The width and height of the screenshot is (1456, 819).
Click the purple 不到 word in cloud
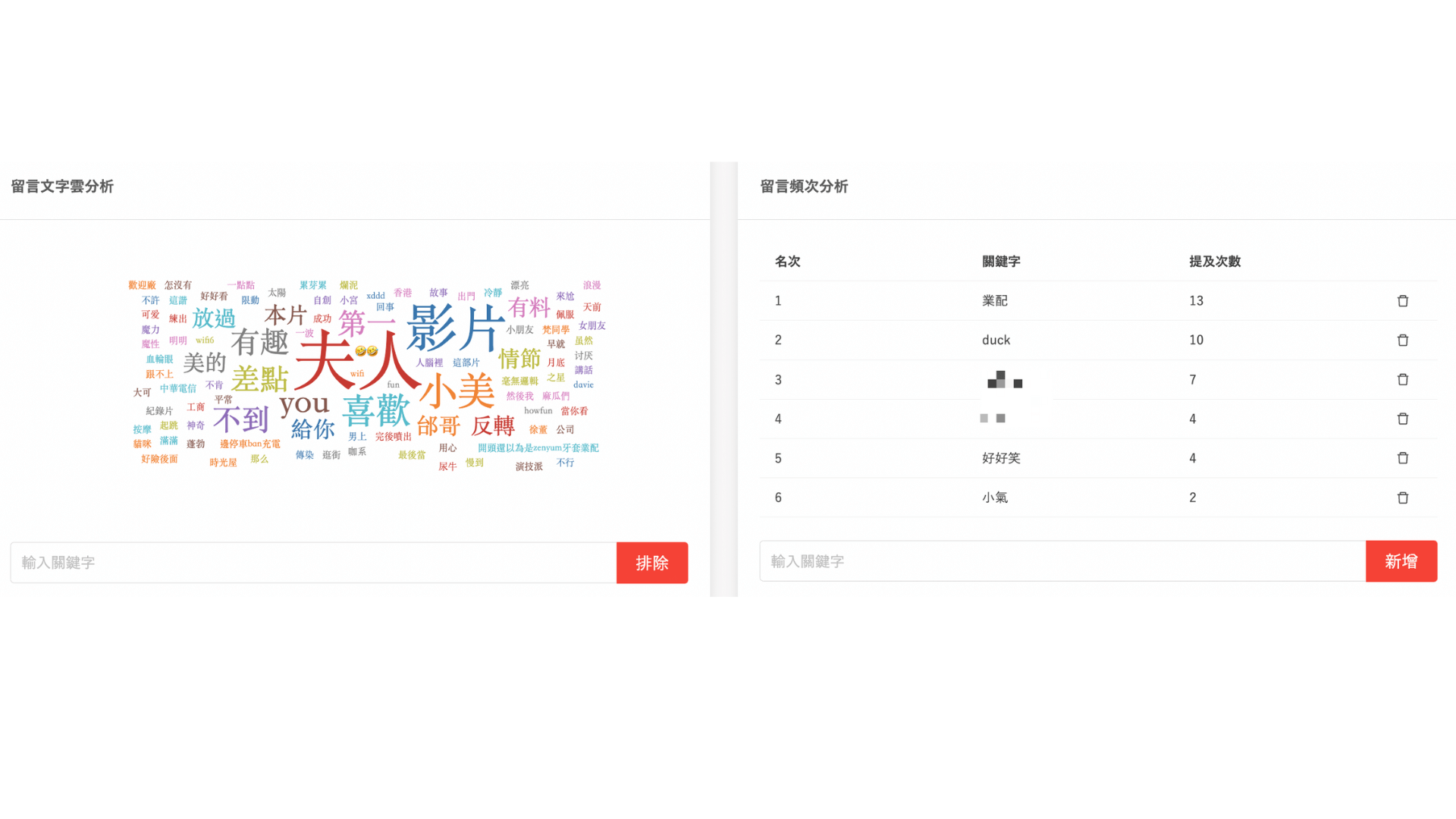point(241,419)
